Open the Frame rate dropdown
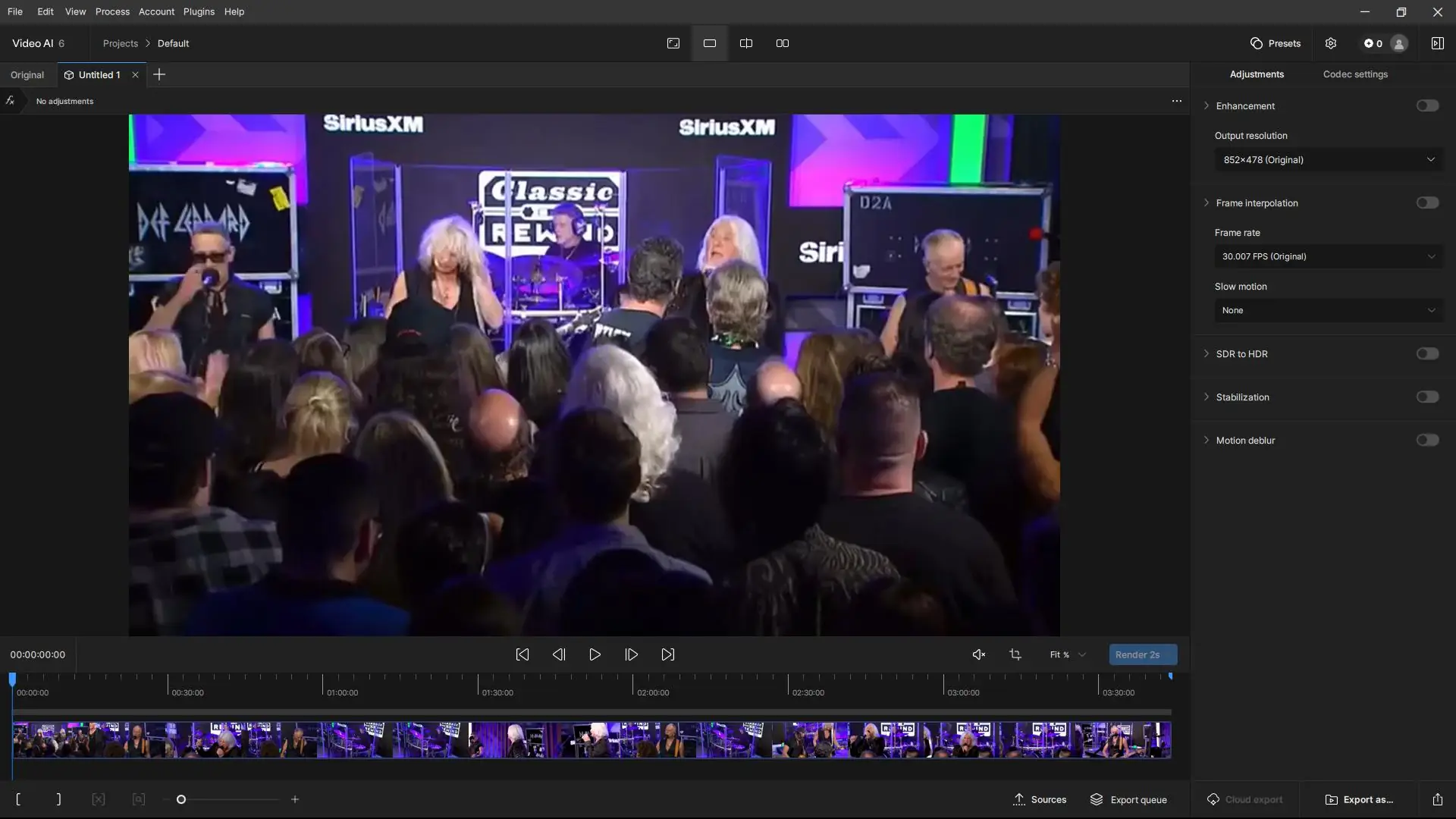This screenshot has height=819, width=1456. (x=1329, y=256)
